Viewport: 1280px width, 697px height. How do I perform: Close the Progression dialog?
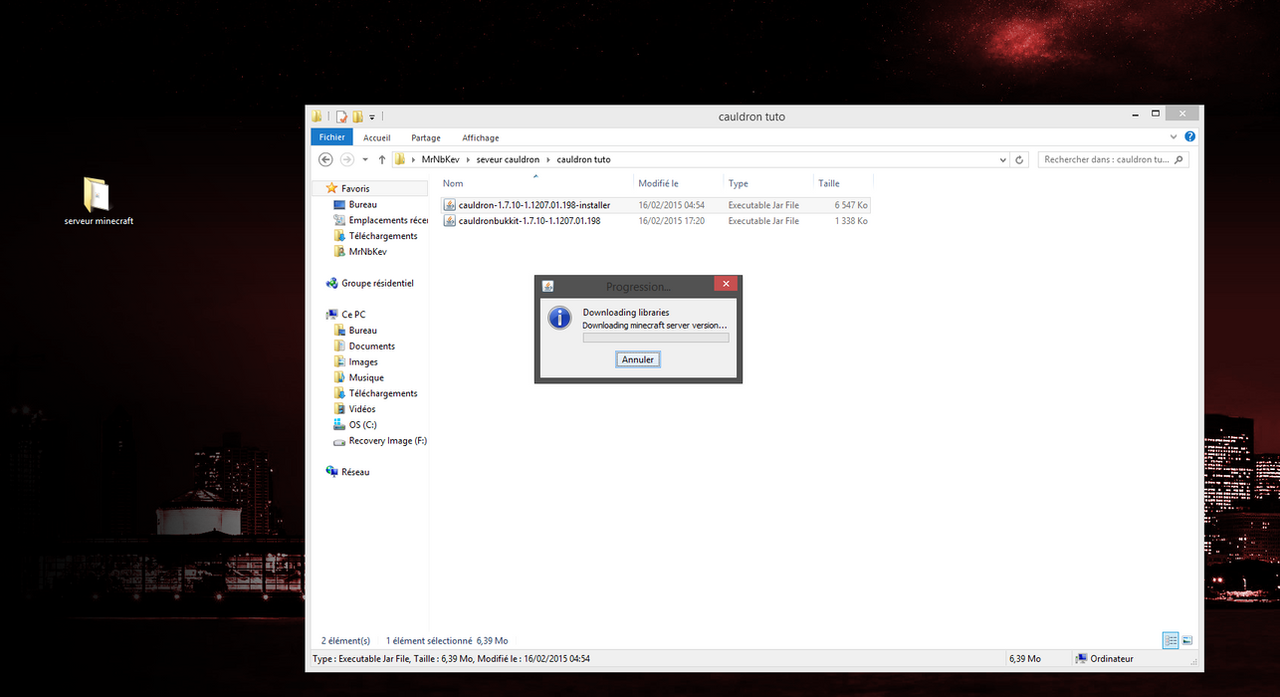[726, 285]
